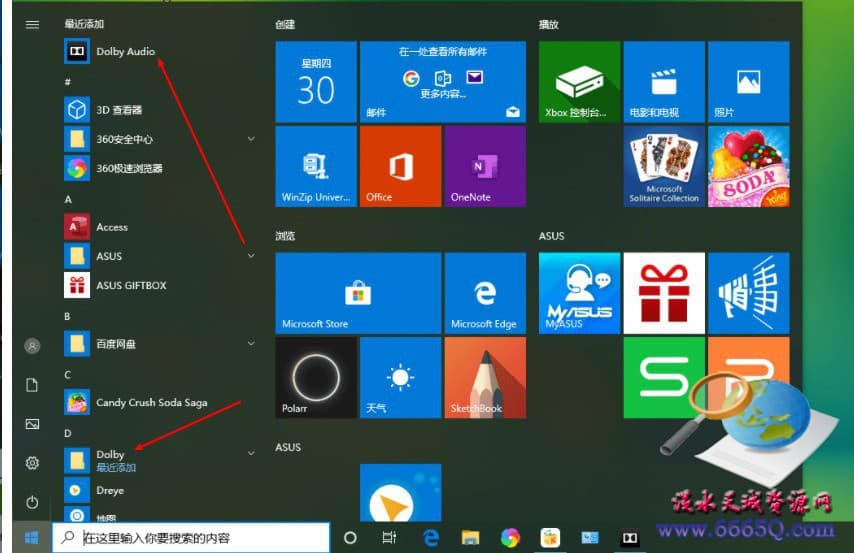Click the taskbar search box
854x553 pixels.
(191, 538)
